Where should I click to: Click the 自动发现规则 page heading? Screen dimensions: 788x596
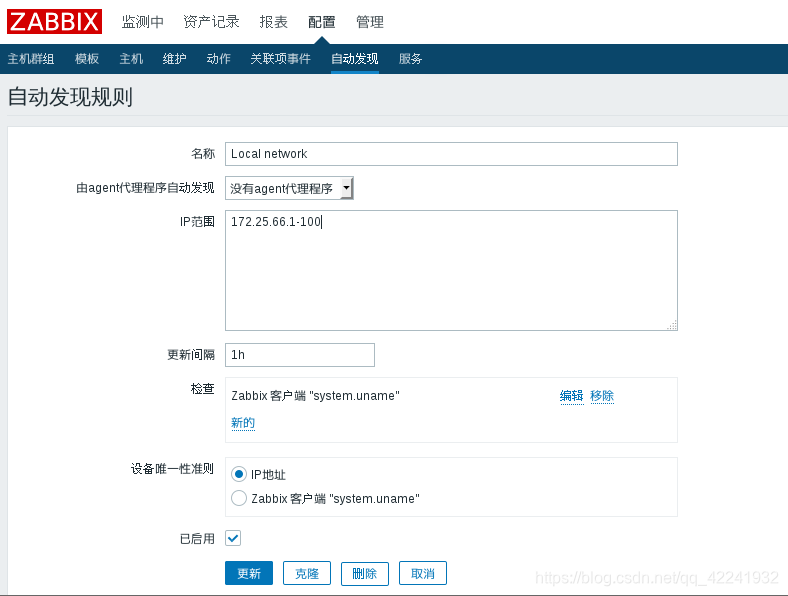[70, 97]
